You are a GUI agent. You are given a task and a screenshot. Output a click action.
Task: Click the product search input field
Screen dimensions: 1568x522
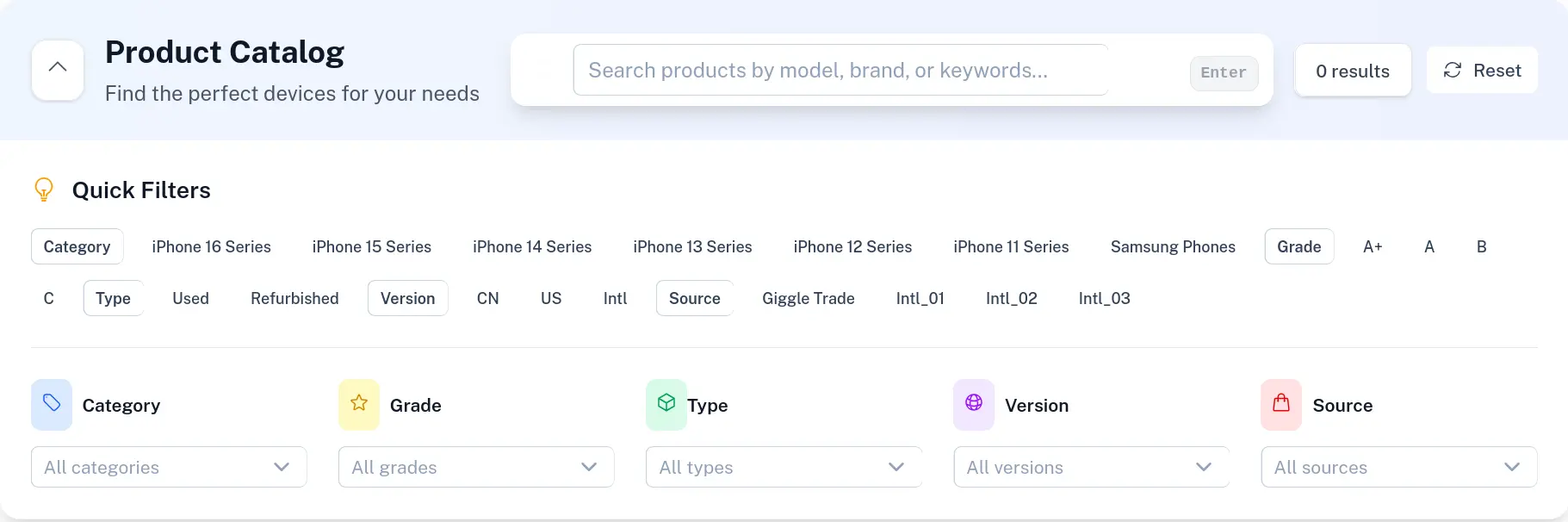tap(840, 70)
